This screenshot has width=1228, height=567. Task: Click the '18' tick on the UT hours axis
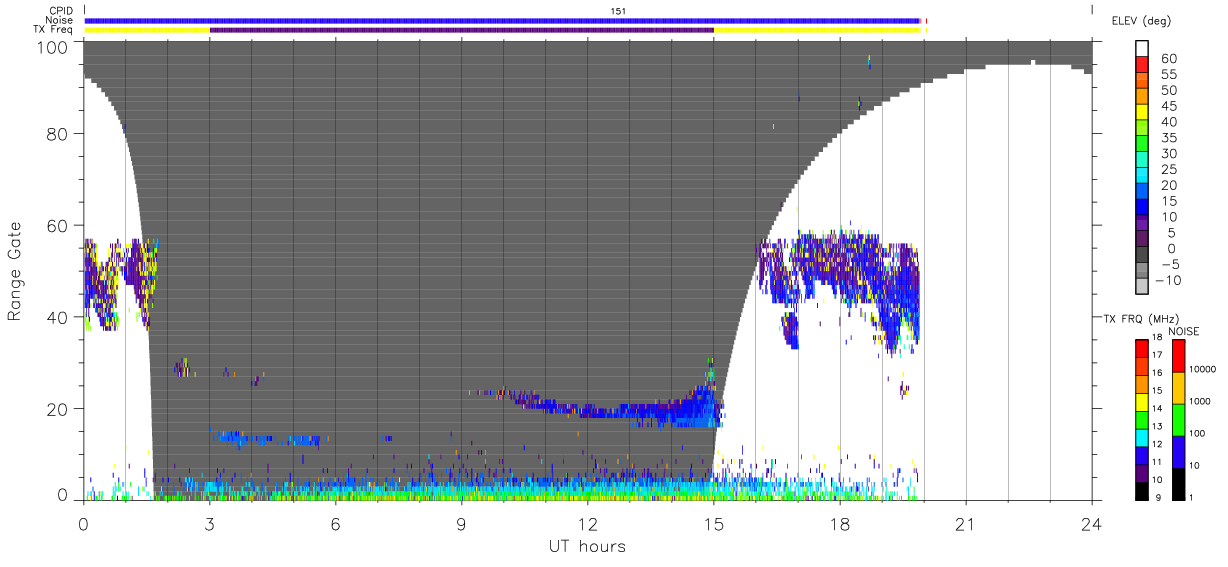[x=839, y=523]
